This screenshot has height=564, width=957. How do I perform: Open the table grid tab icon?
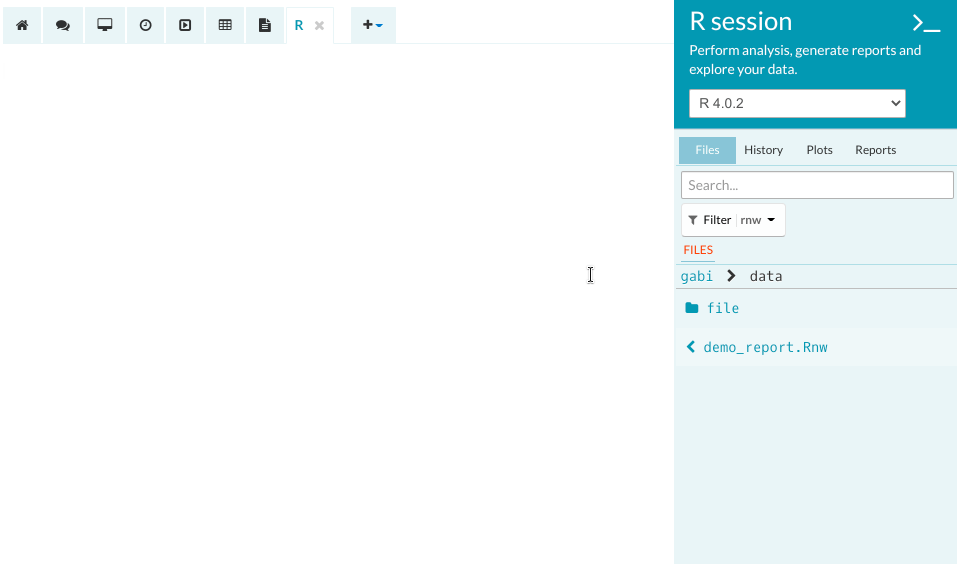click(x=225, y=25)
